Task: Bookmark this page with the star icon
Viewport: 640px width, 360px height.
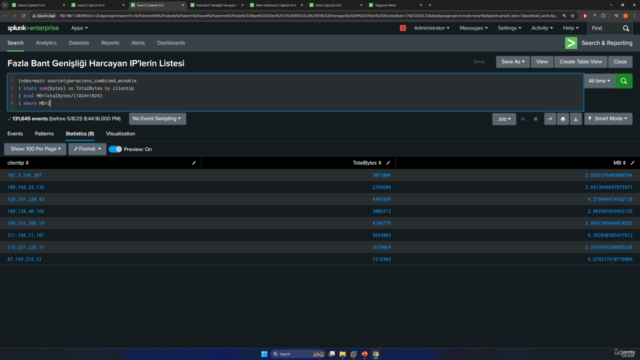Action: tap(572, 16)
